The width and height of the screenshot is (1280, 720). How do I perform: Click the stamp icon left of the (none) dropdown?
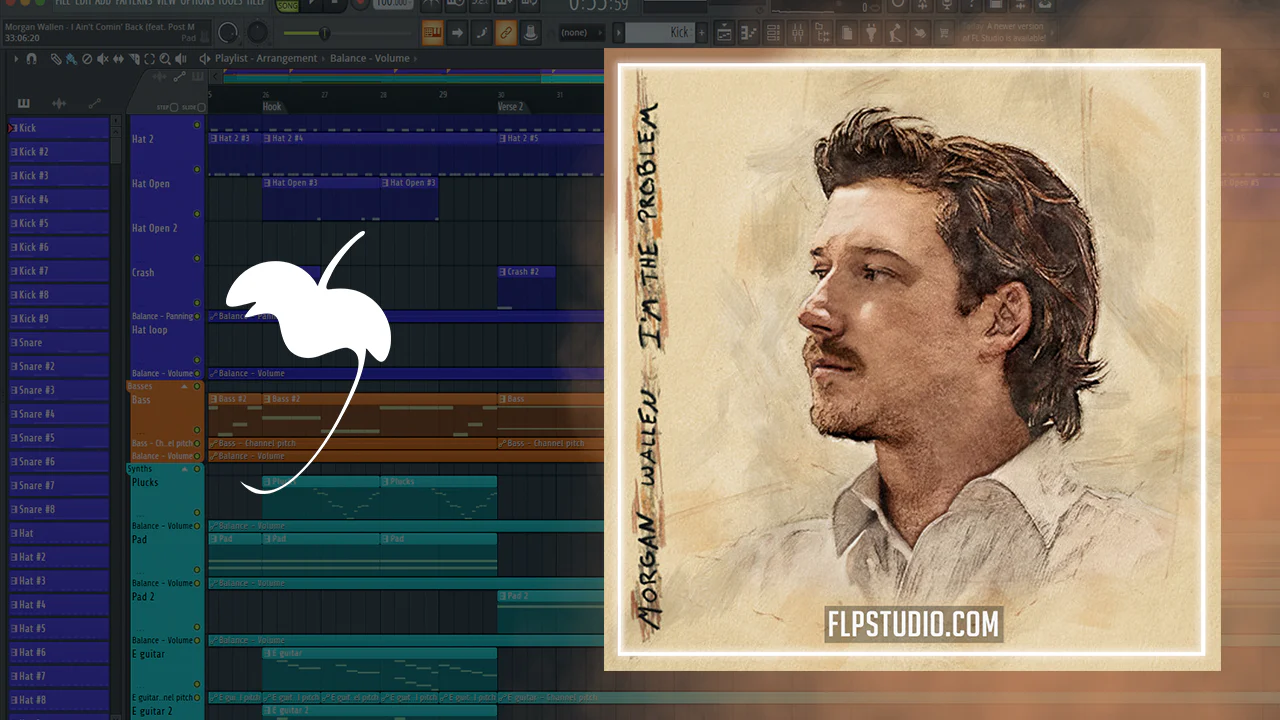[530, 33]
